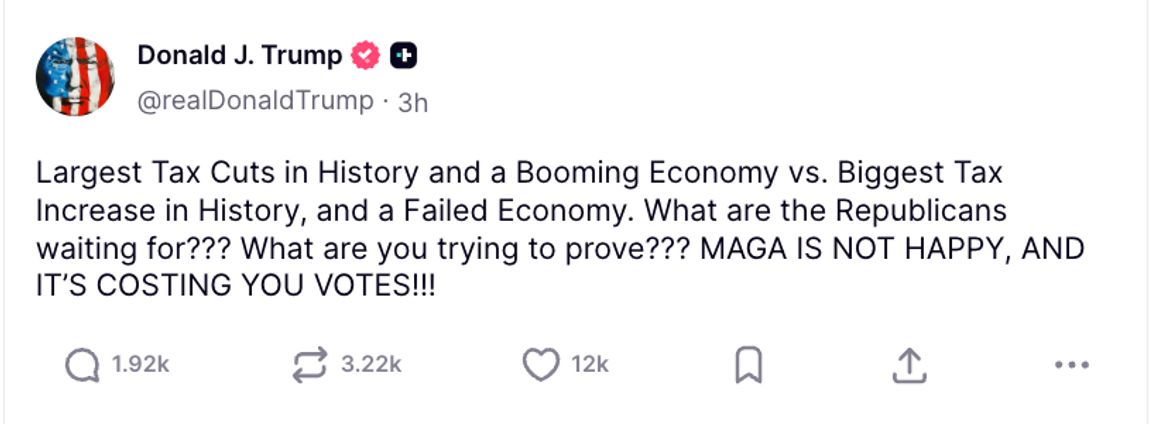Bookmark this post
The height and width of the screenshot is (424, 1152).
(748, 366)
